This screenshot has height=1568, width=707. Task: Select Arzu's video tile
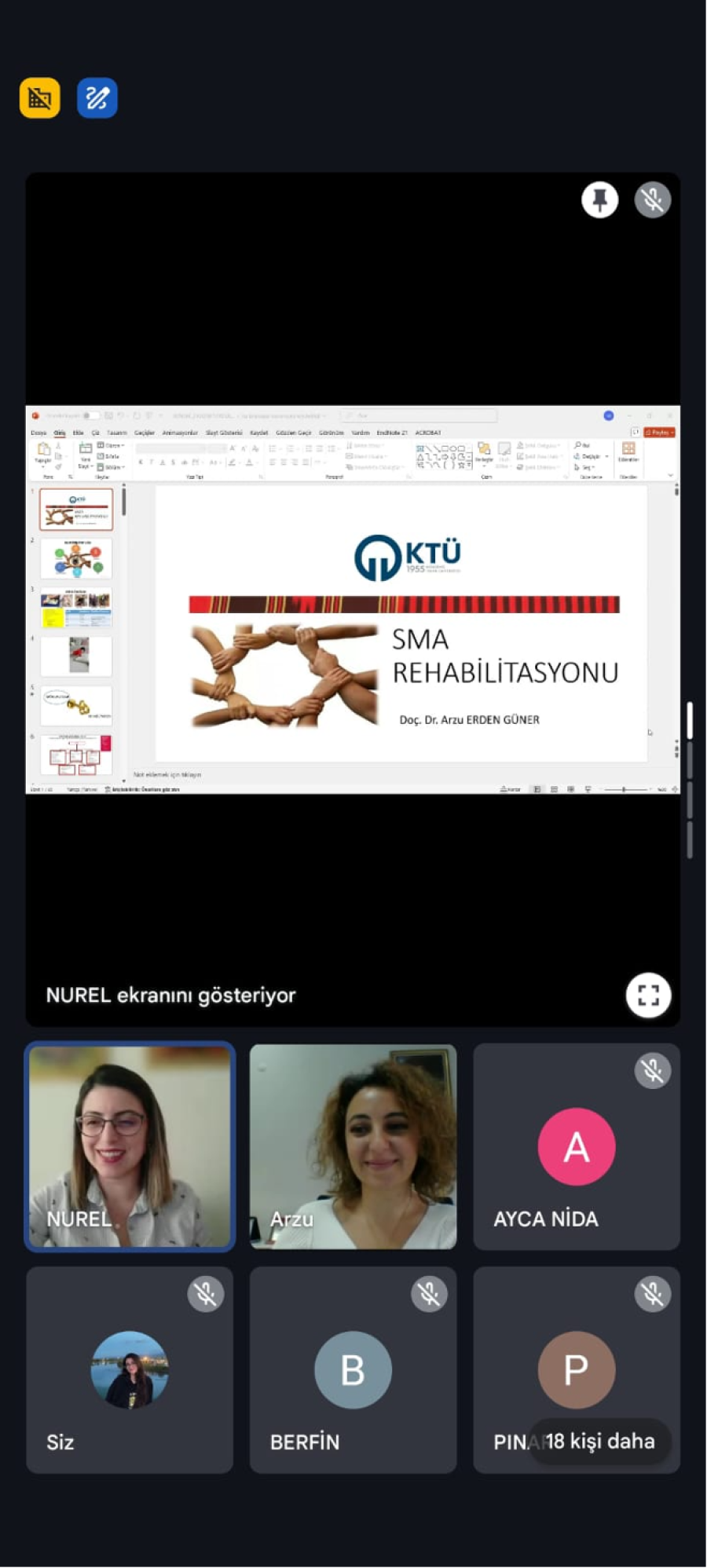point(353,1146)
